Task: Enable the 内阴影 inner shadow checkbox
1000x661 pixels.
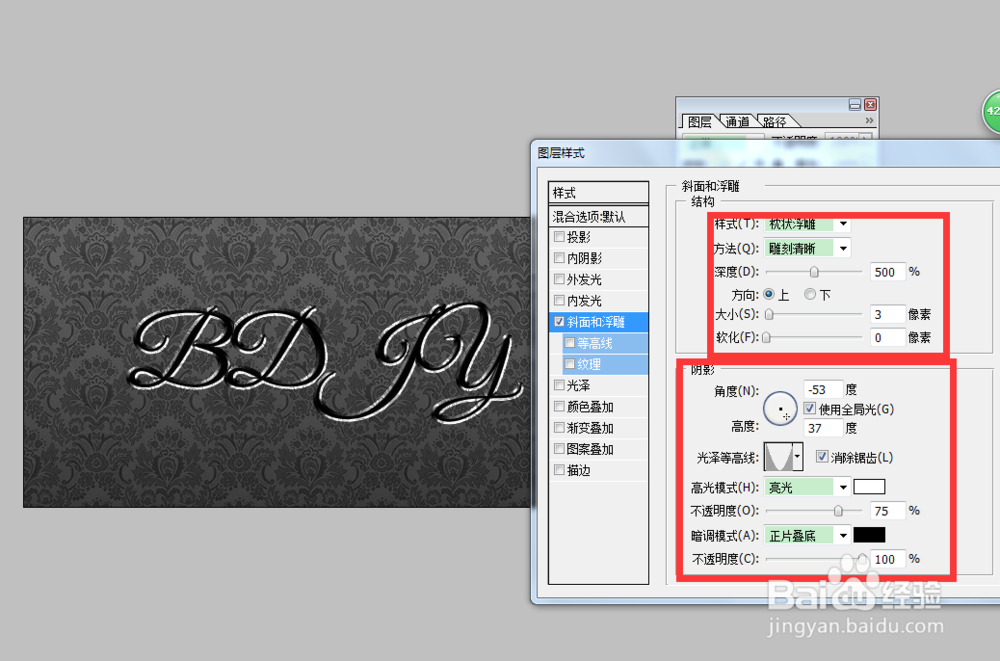Action: 559,258
